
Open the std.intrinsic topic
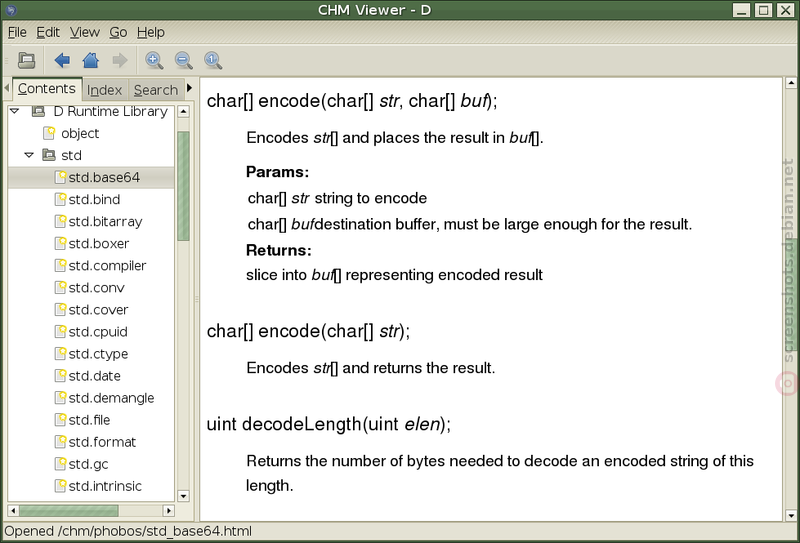[105, 486]
